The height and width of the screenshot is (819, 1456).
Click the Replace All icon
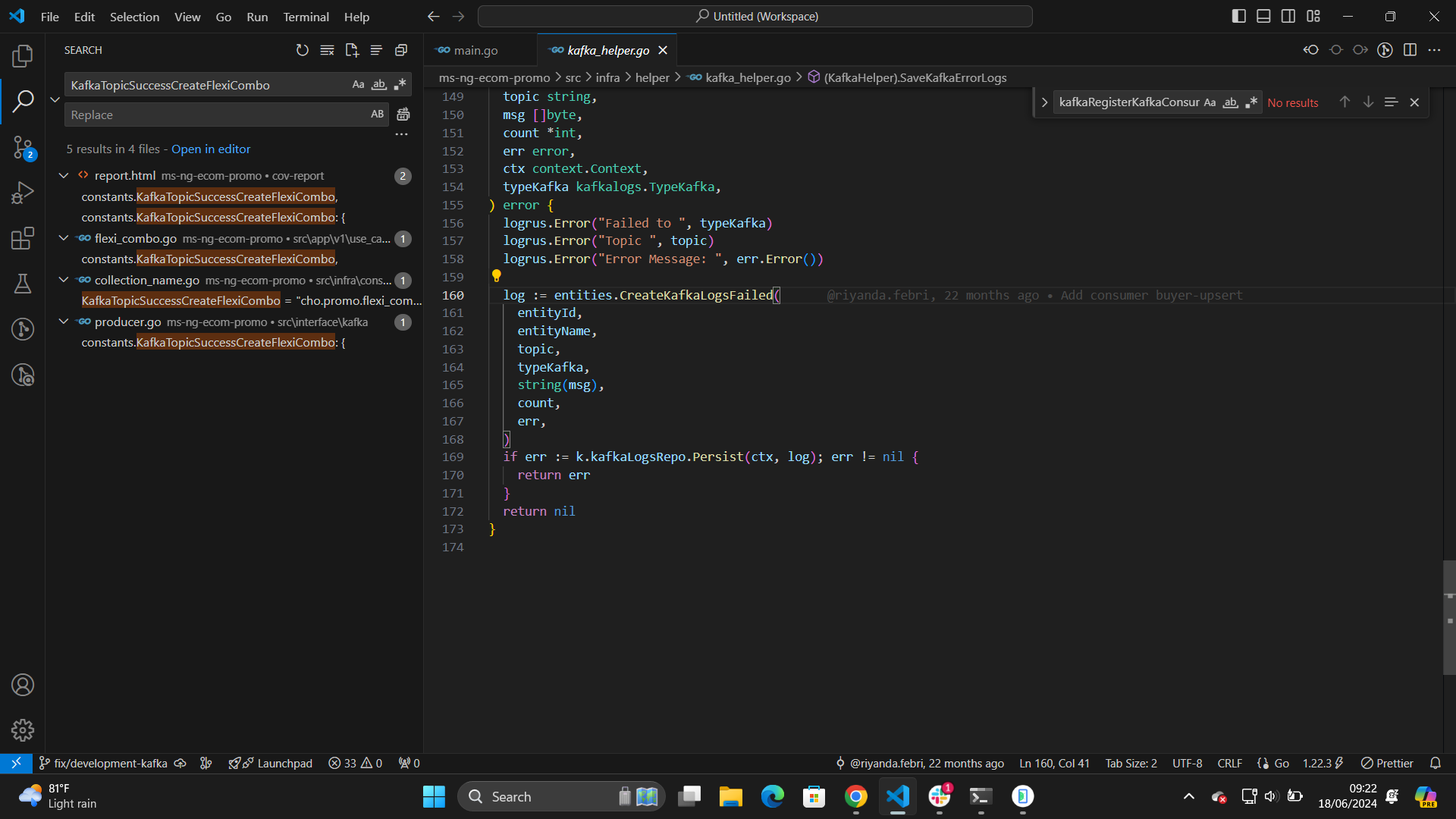coord(403,115)
